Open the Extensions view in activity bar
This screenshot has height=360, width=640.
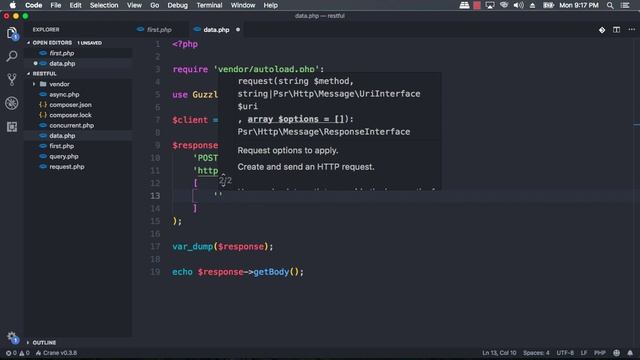12,127
